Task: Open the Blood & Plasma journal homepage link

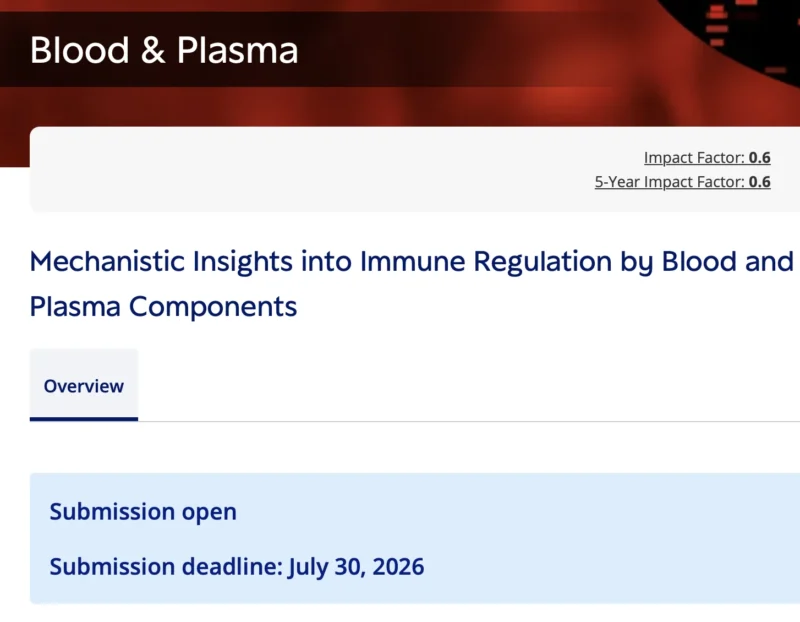Action: click(165, 50)
